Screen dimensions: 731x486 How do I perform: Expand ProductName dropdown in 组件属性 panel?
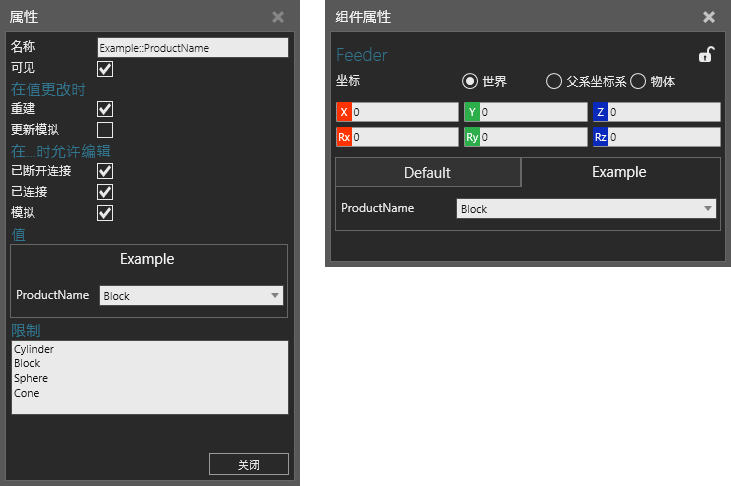pyautogui.click(x=586, y=209)
